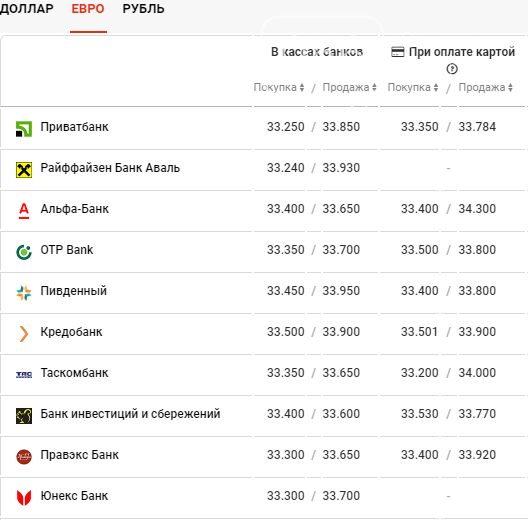Click the Альфа-Банк red logo icon
Viewport: 528px width, 520px height.
click(x=24, y=211)
